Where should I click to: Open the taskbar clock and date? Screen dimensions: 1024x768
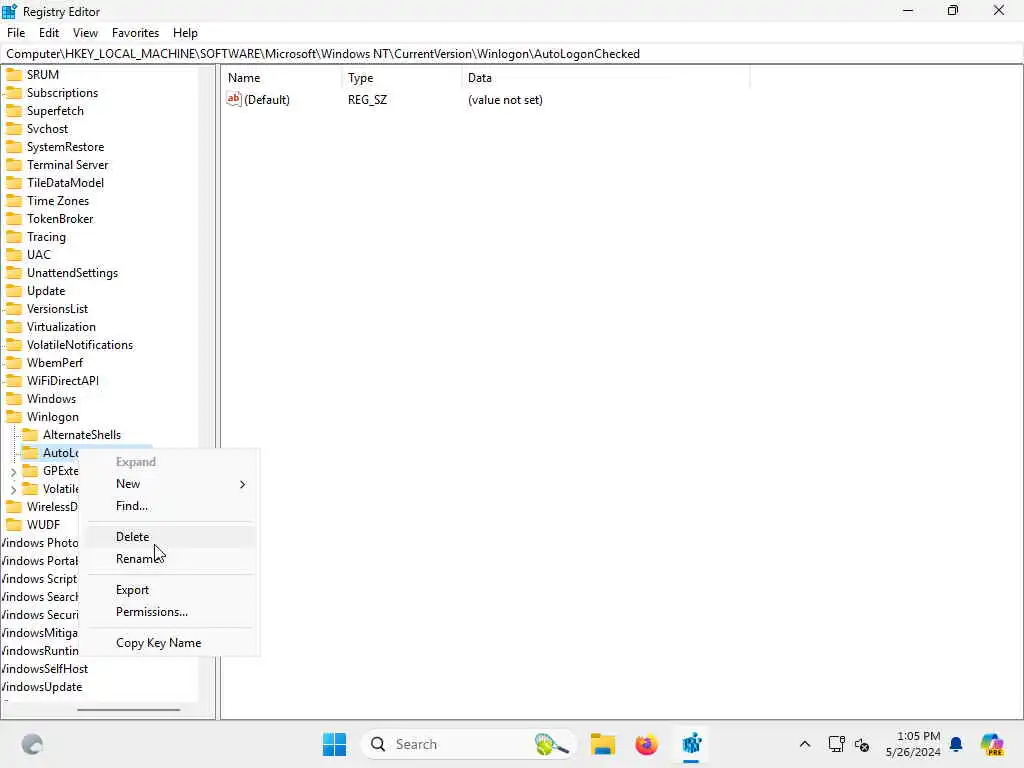[912, 744]
